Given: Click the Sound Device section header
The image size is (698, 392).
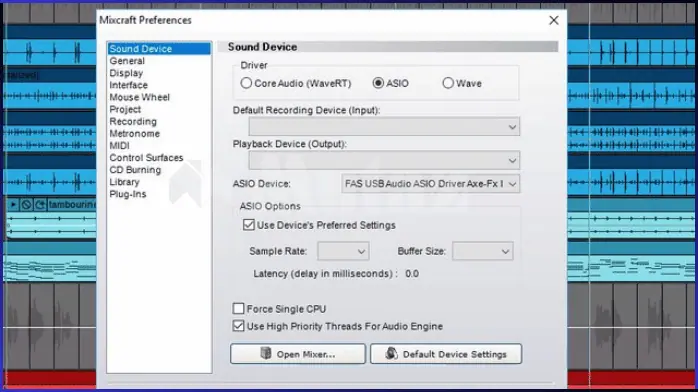Looking at the screenshot, I should pyautogui.click(x=262, y=47).
